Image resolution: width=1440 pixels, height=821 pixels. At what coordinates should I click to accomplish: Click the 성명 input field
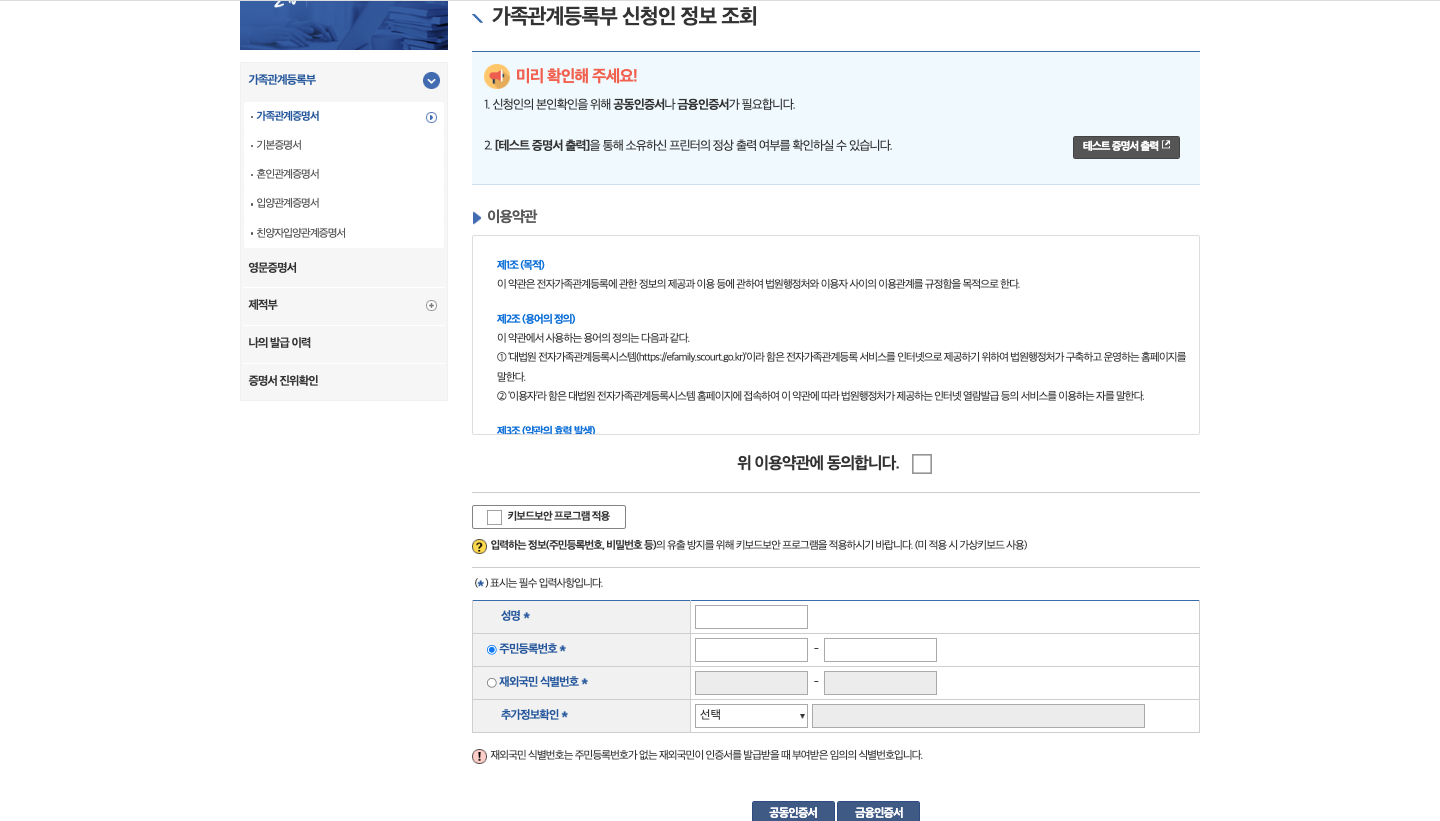pyautogui.click(x=751, y=617)
